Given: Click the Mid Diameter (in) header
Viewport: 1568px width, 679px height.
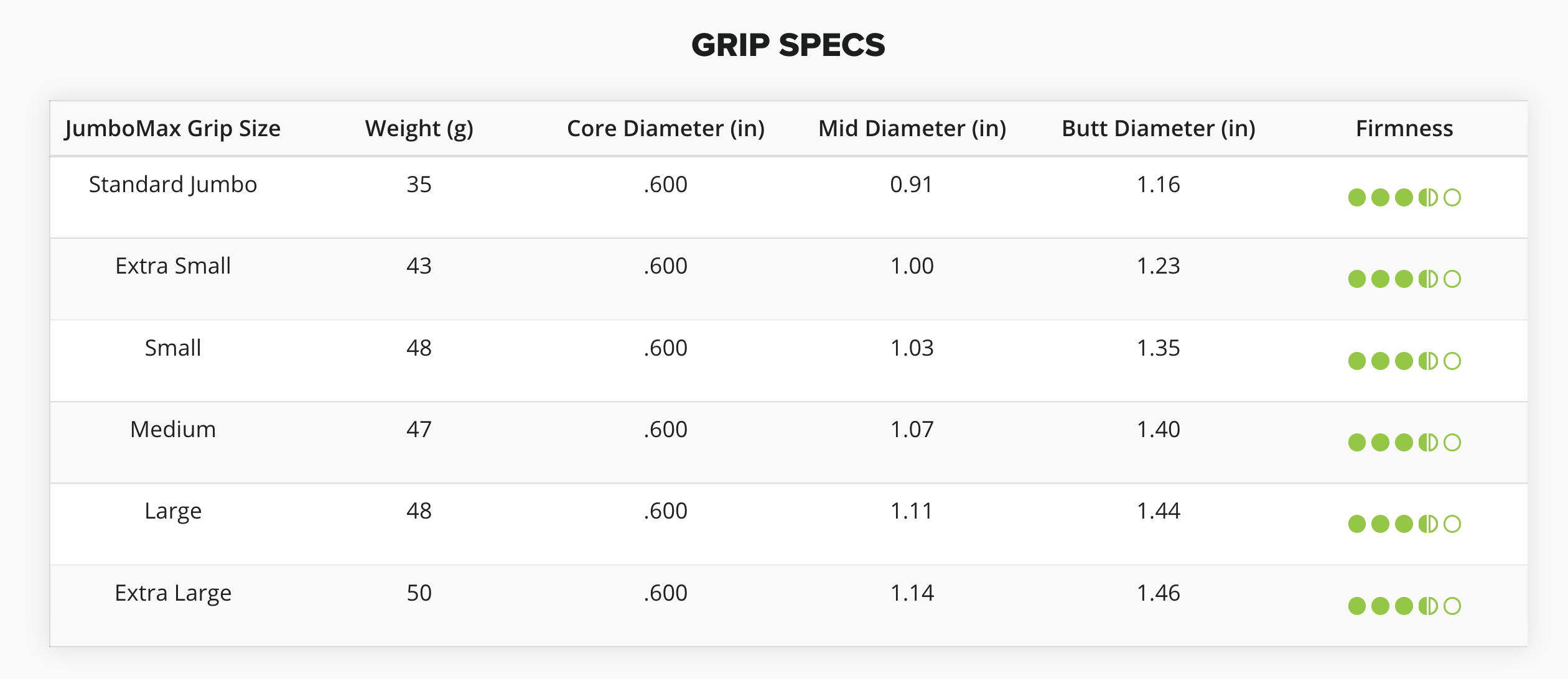Looking at the screenshot, I should pyautogui.click(x=912, y=129).
